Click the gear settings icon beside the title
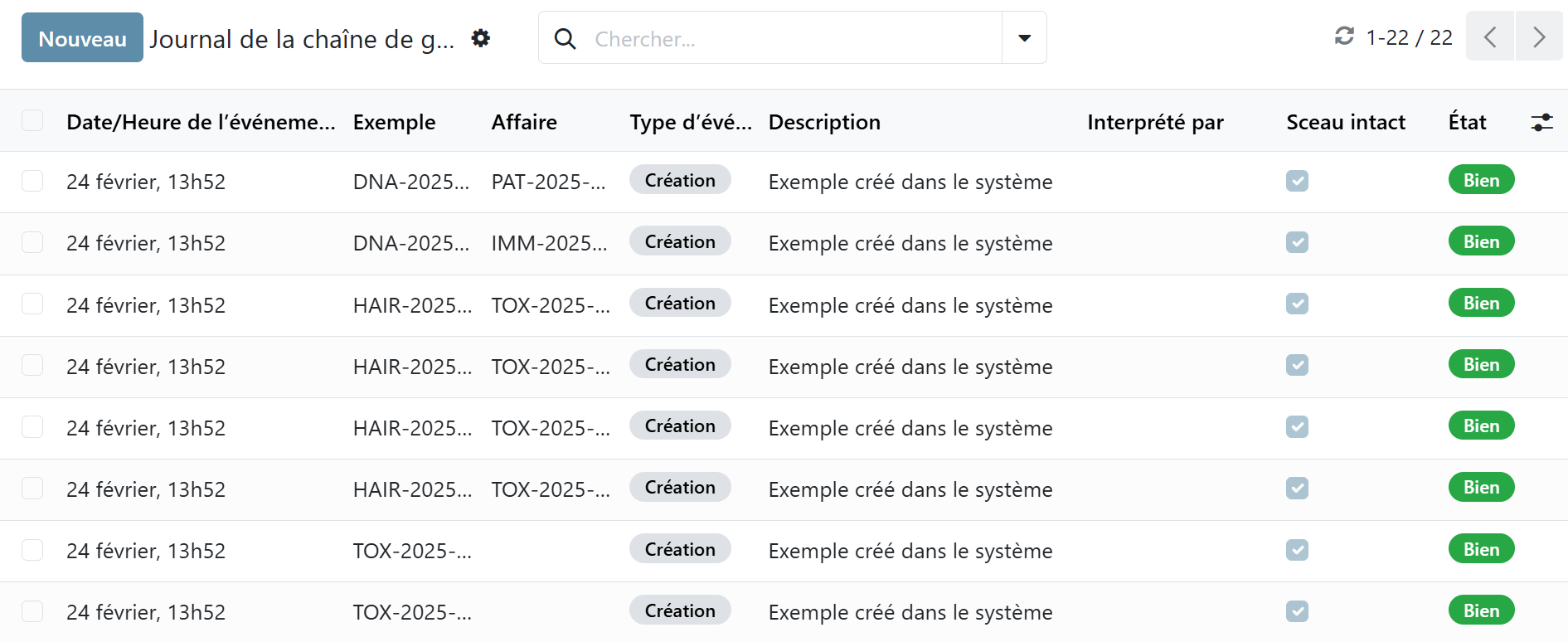Viewport: 1568px width, 642px height. [480, 38]
